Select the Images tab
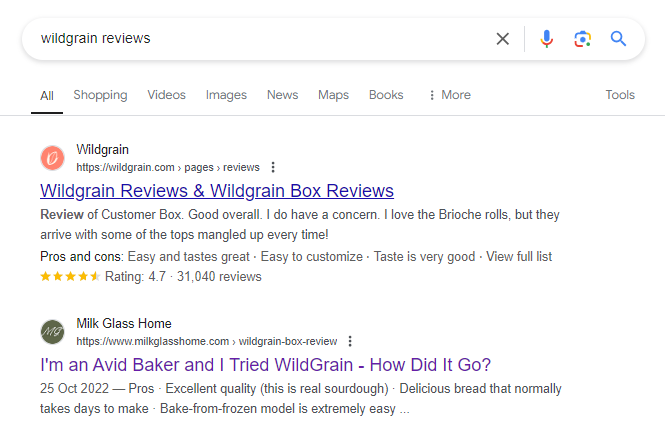Viewport: 665px width, 447px height. (226, 95)
